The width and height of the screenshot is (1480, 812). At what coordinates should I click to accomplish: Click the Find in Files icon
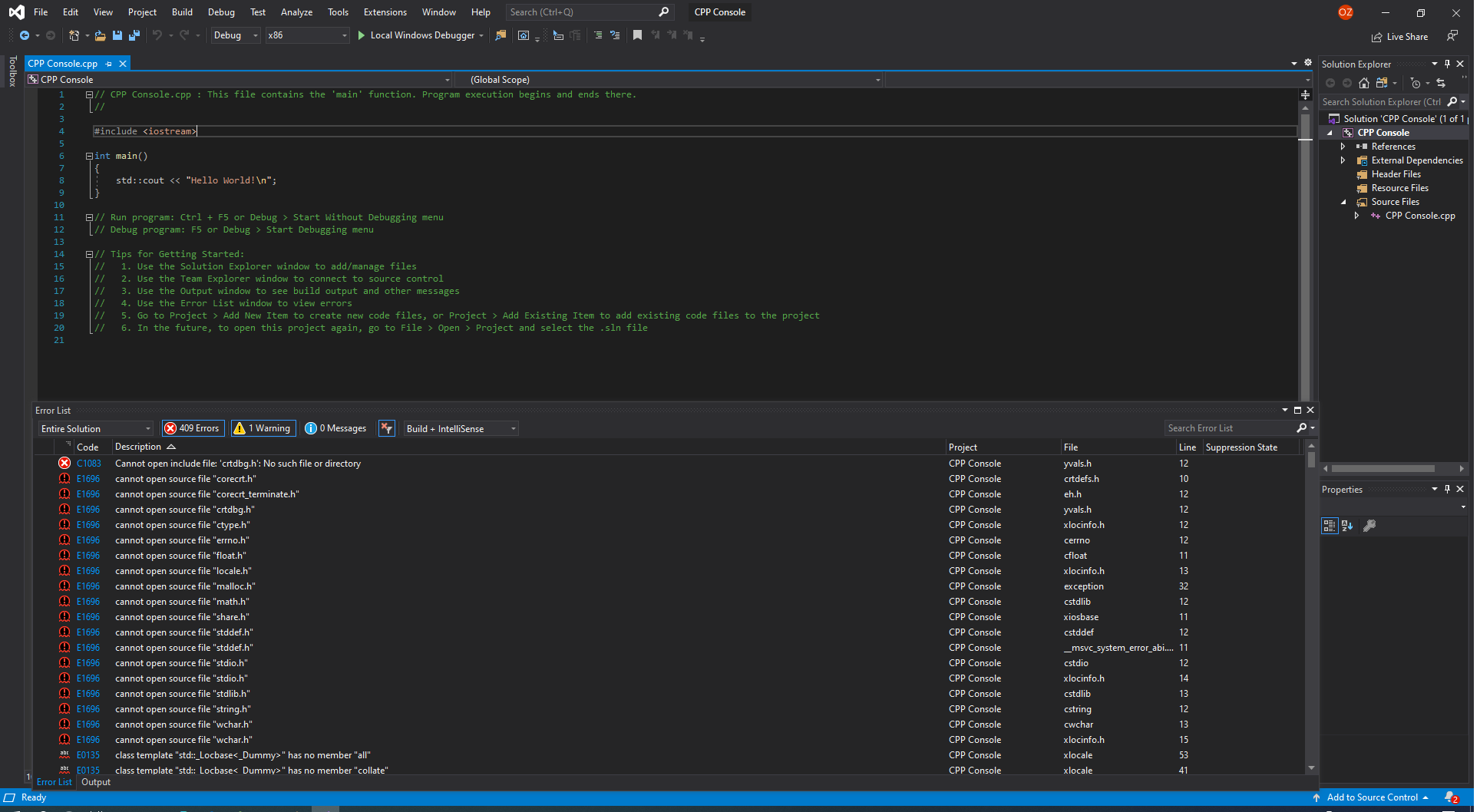[500, 35]
